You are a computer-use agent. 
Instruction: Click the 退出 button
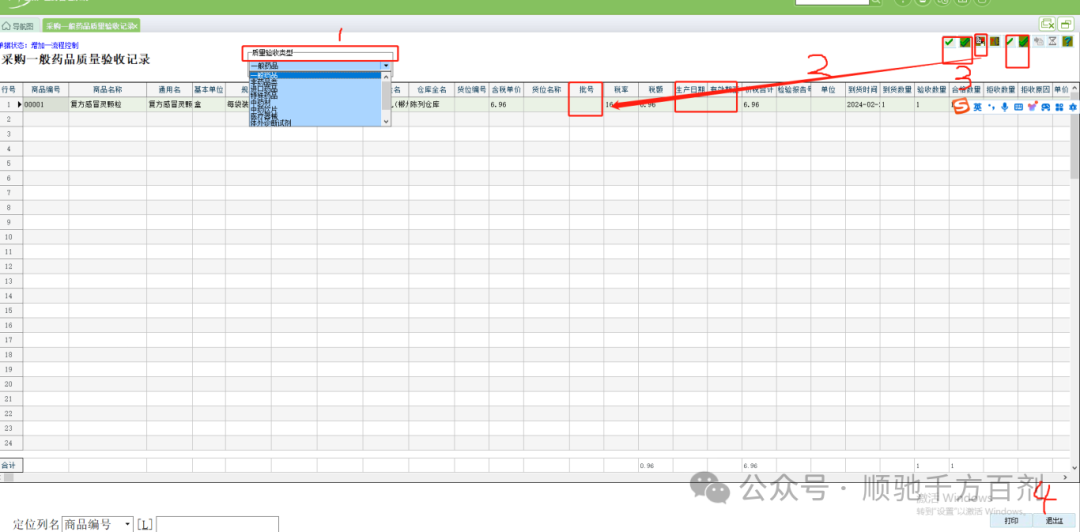pos(1054,521)
